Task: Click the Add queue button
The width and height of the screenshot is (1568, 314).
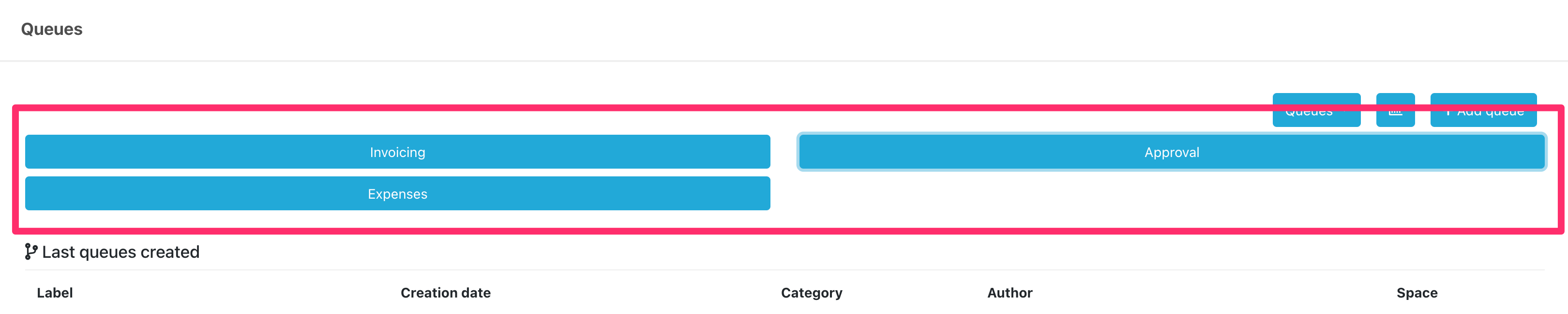Action: 1483,111
